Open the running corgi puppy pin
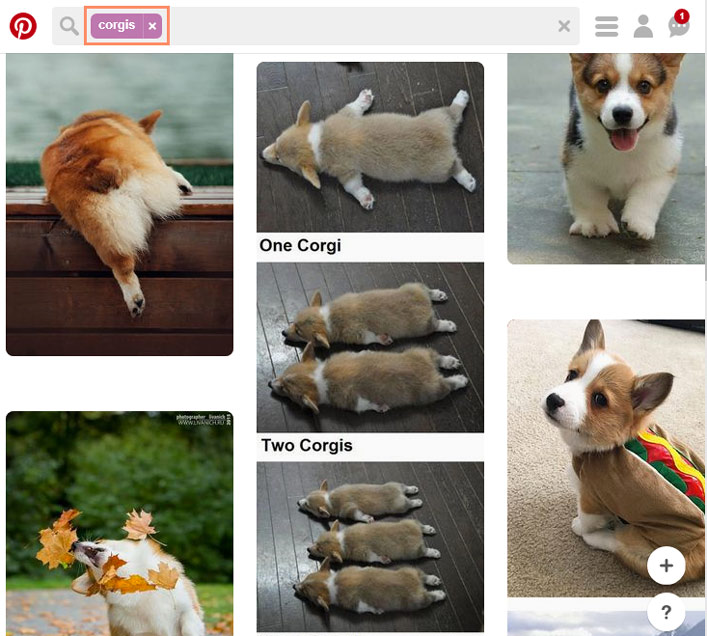 click(x=606, y=158)
